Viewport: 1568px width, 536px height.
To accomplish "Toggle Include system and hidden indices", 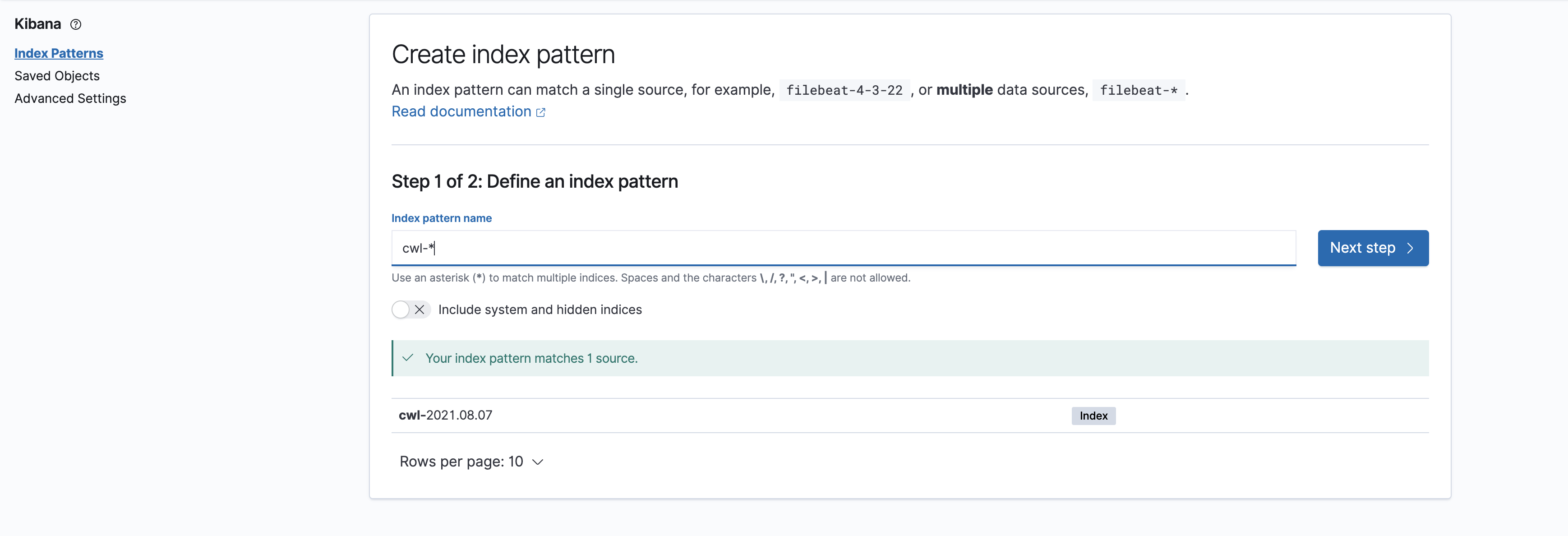I will [x=411, y=310].
